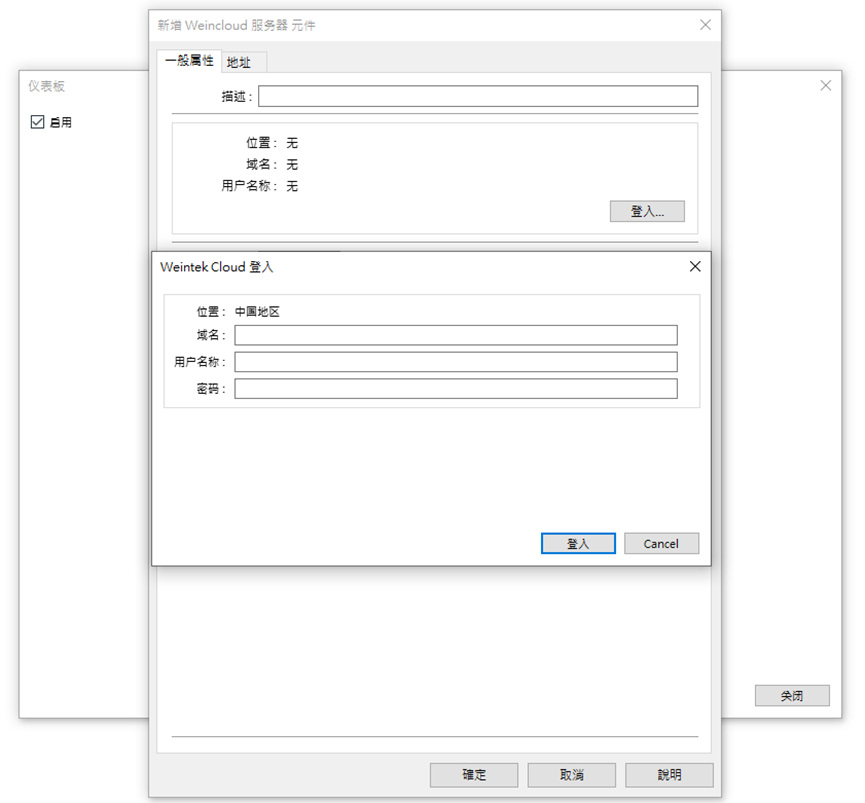Click 关闭 button in 仪表板 window

pos(792,695)
